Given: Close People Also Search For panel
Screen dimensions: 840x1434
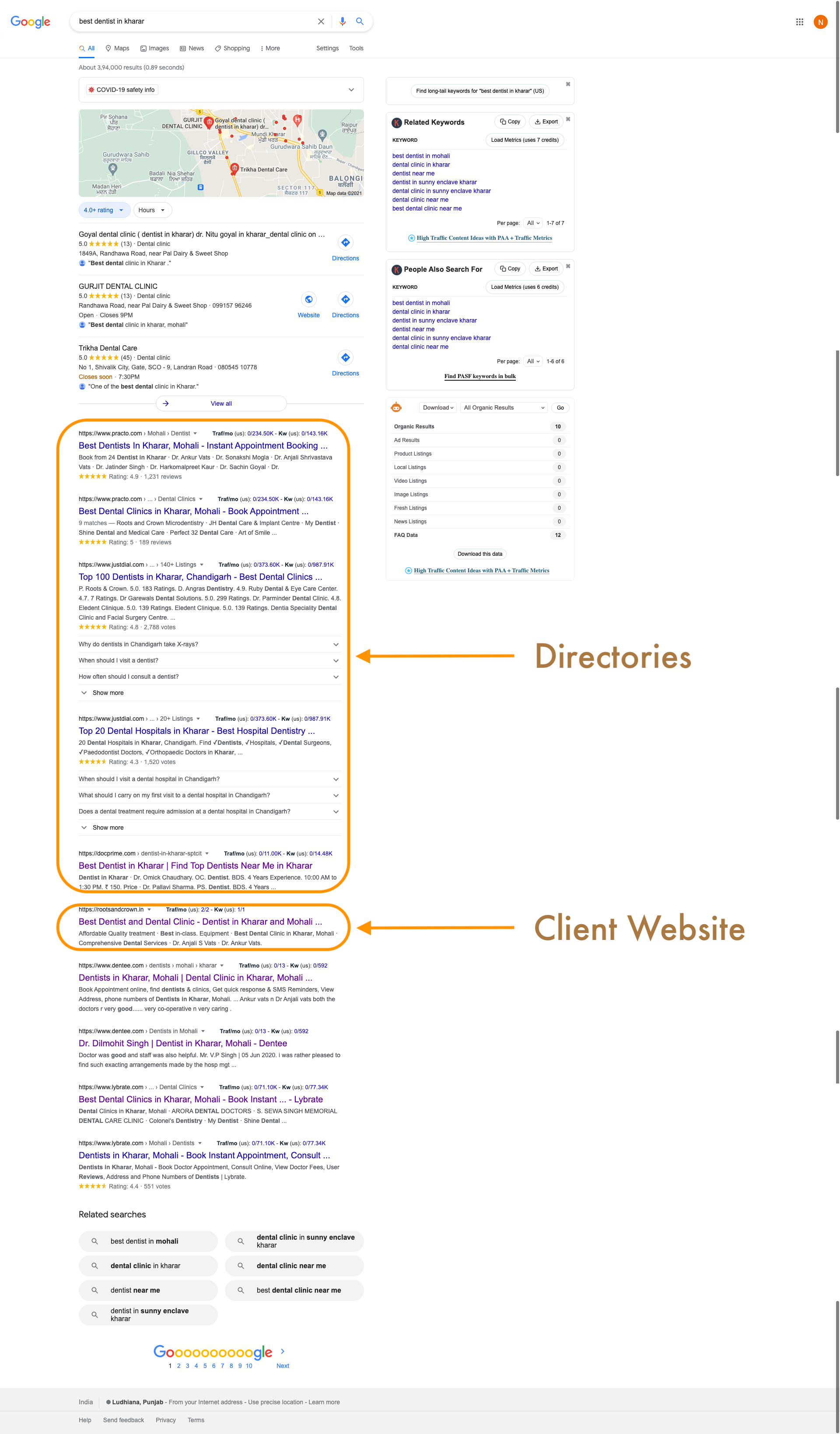Looking at the screenshot, I should click(567, 266).
